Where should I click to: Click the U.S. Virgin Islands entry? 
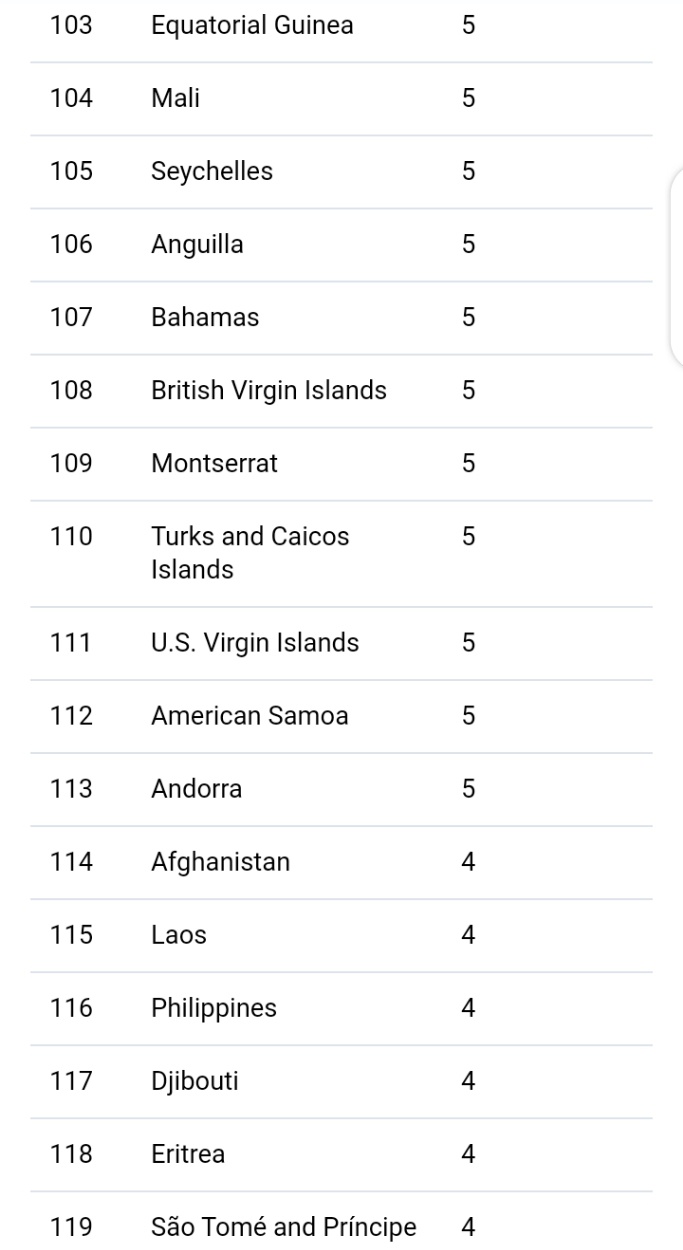(x=255, y=643)
